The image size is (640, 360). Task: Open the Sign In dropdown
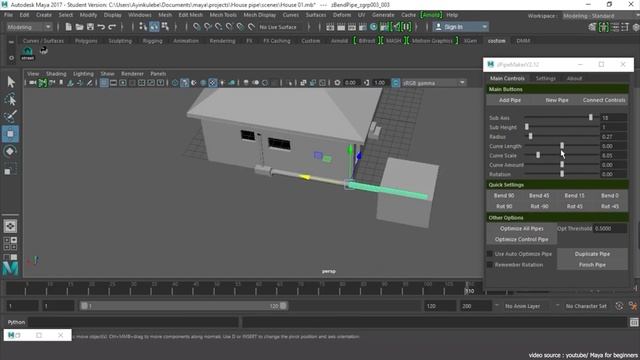(460, 27)
